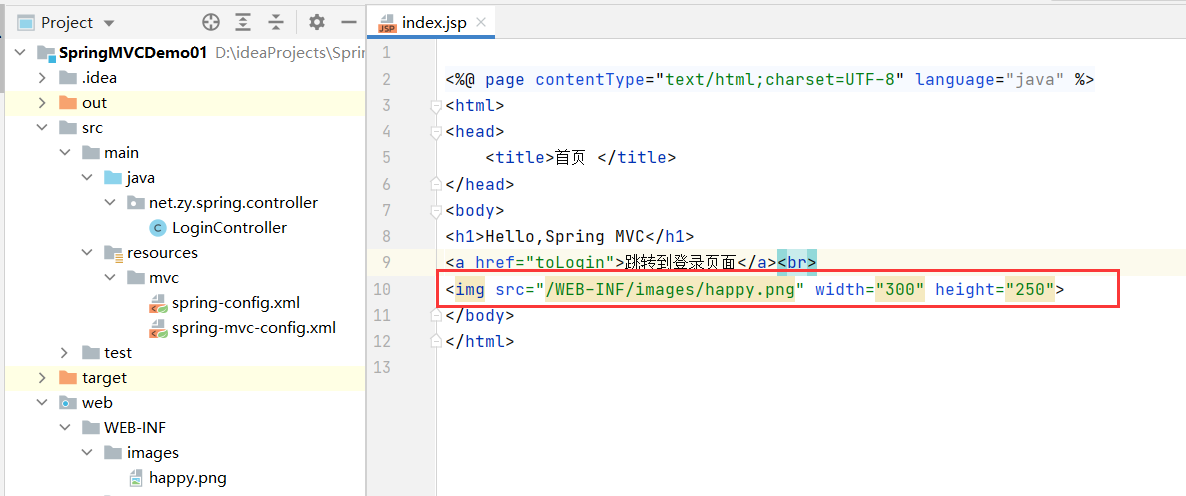Click the fold end marker at line 12
This screenshot has width=1186, height=496.
pos(435,341)
